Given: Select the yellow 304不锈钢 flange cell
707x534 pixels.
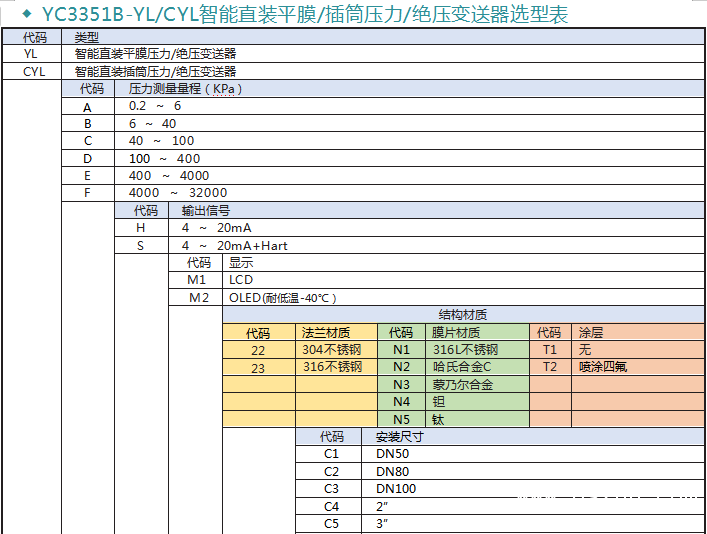Looking at the screenshot, I should (x=331, y=350).
